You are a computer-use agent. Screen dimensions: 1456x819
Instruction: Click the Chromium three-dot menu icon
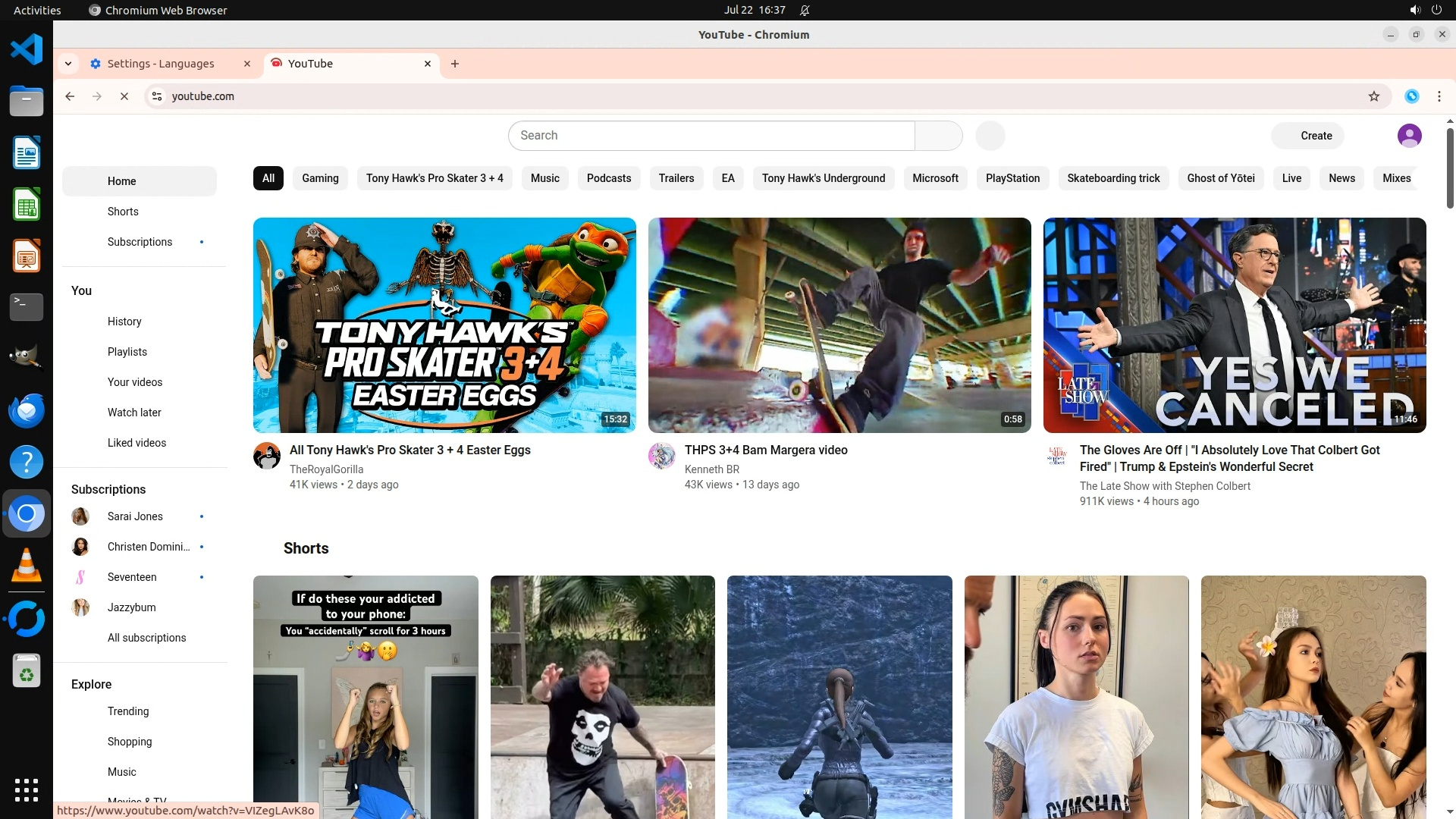point(1439,96)
